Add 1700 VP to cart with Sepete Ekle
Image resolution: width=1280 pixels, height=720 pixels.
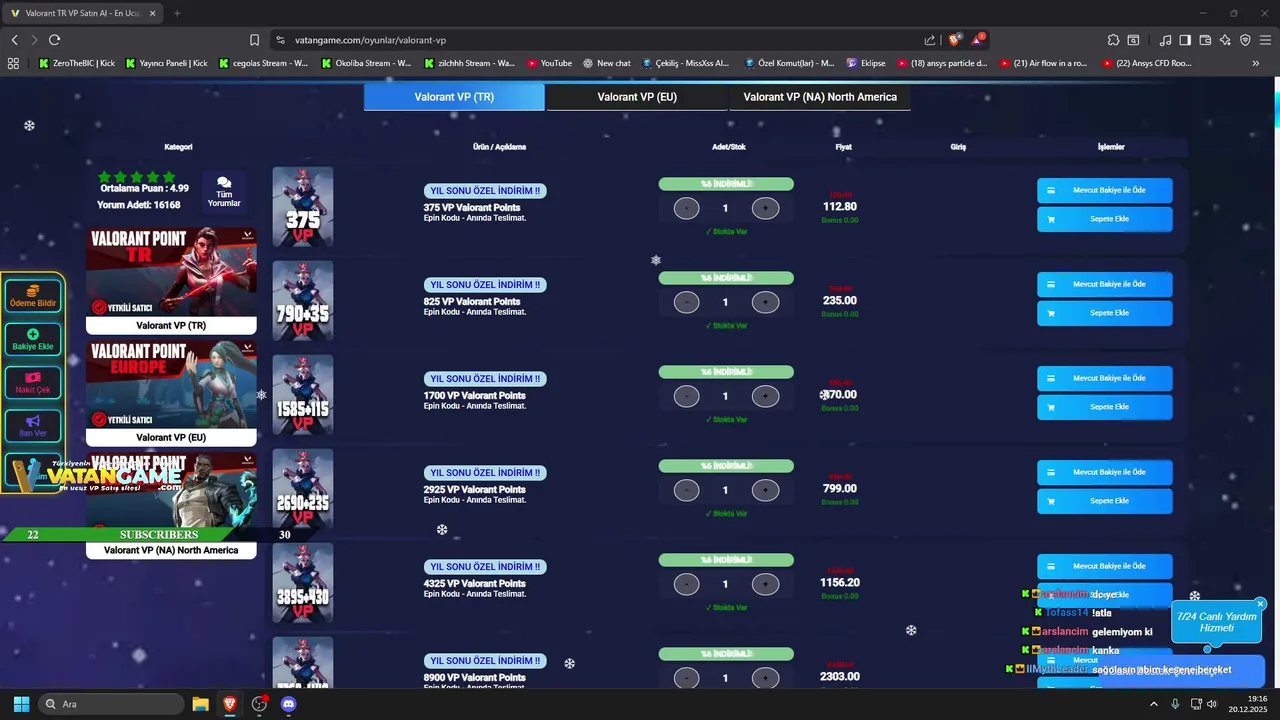click(1105, 407)
